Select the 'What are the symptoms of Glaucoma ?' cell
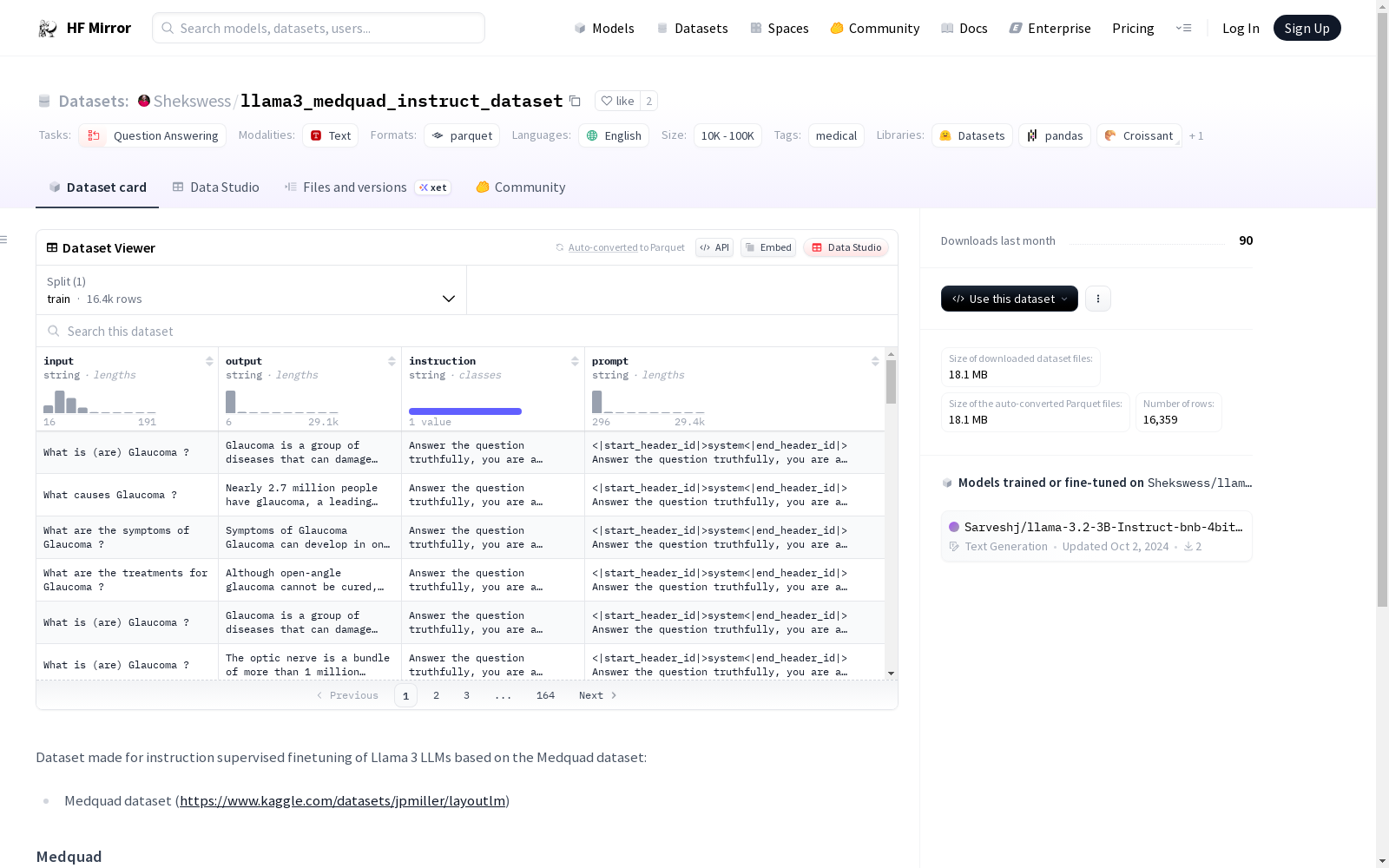This screenshot has height=868, width=1389. 127,537
